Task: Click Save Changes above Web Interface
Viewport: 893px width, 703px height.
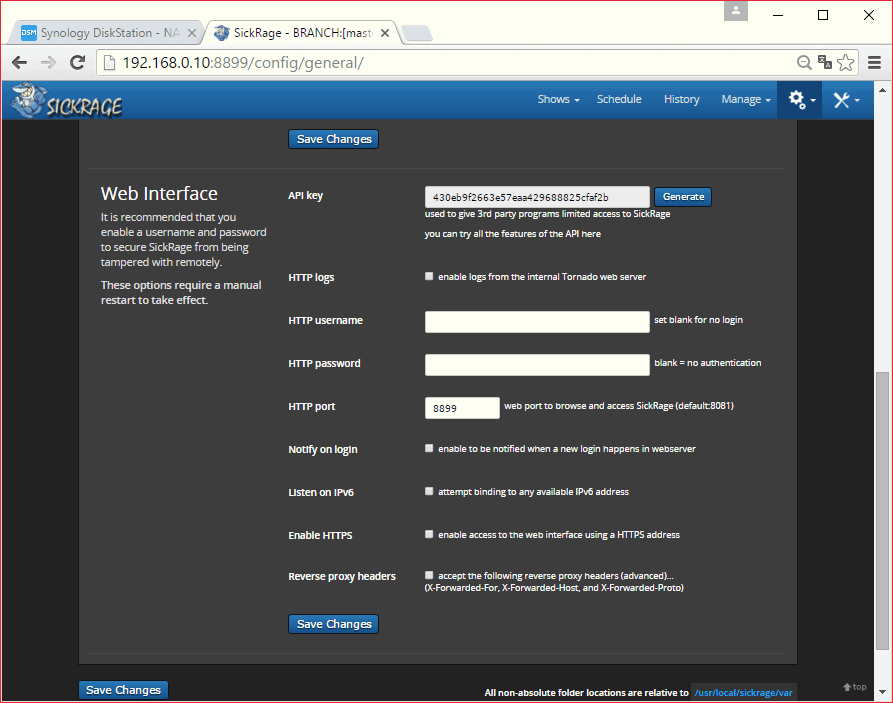Action: click(x=334, y=139)
